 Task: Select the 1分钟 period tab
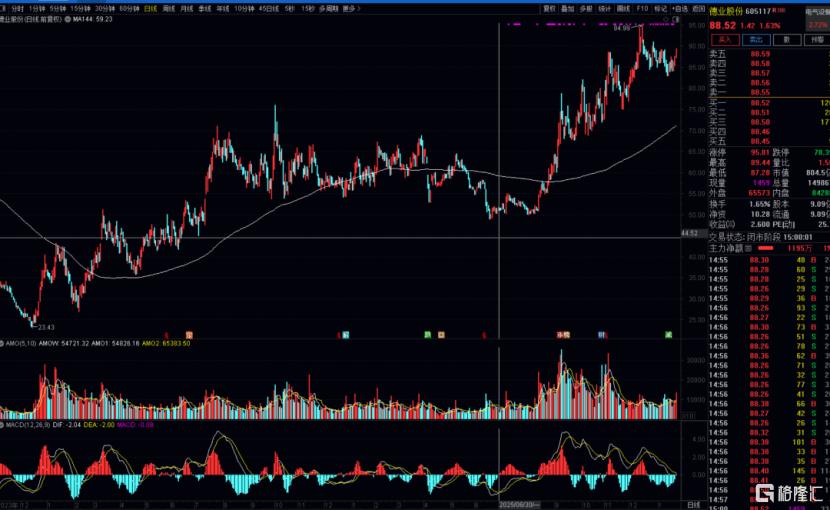coord(37,9)
